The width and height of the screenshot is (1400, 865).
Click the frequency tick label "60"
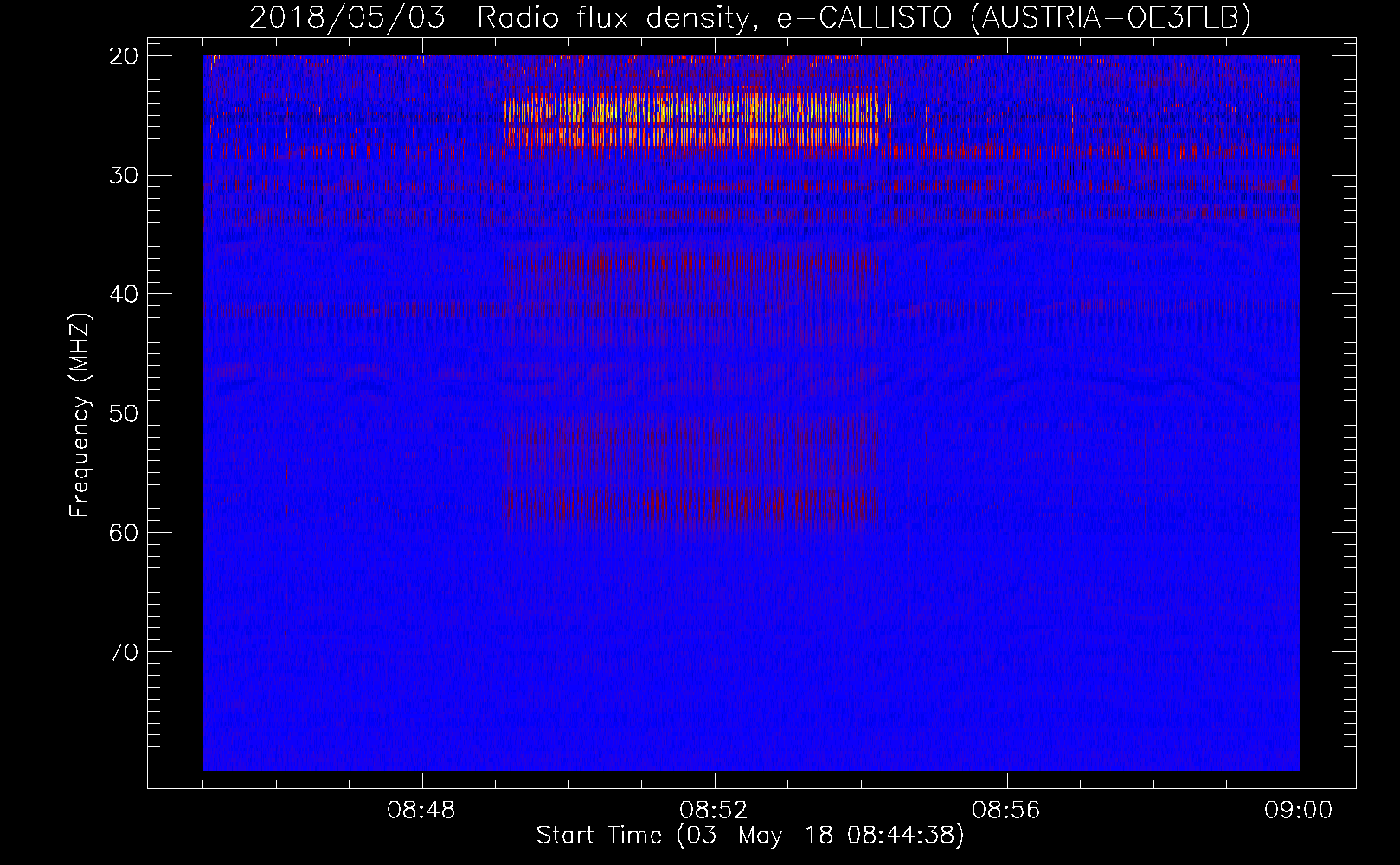[124, 532]
